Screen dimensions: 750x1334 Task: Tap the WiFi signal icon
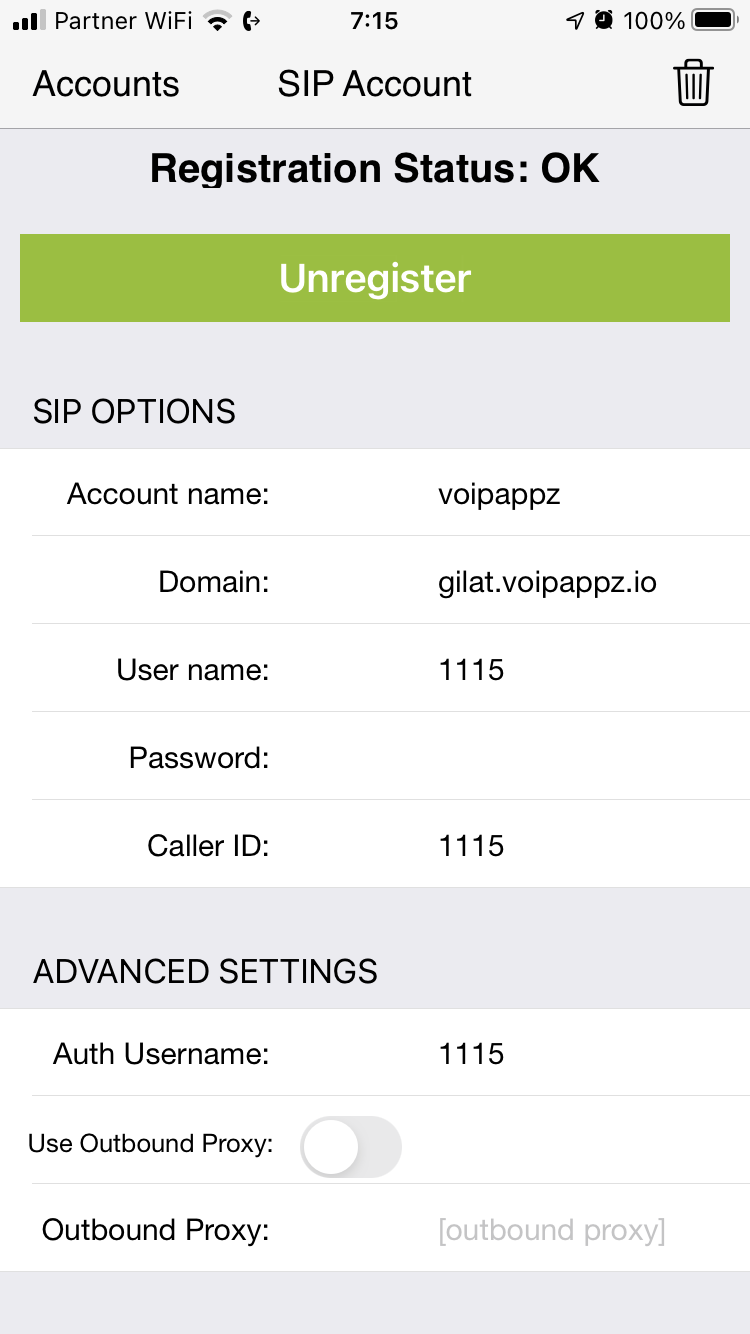pyautogui.click(x=216, y=20)
